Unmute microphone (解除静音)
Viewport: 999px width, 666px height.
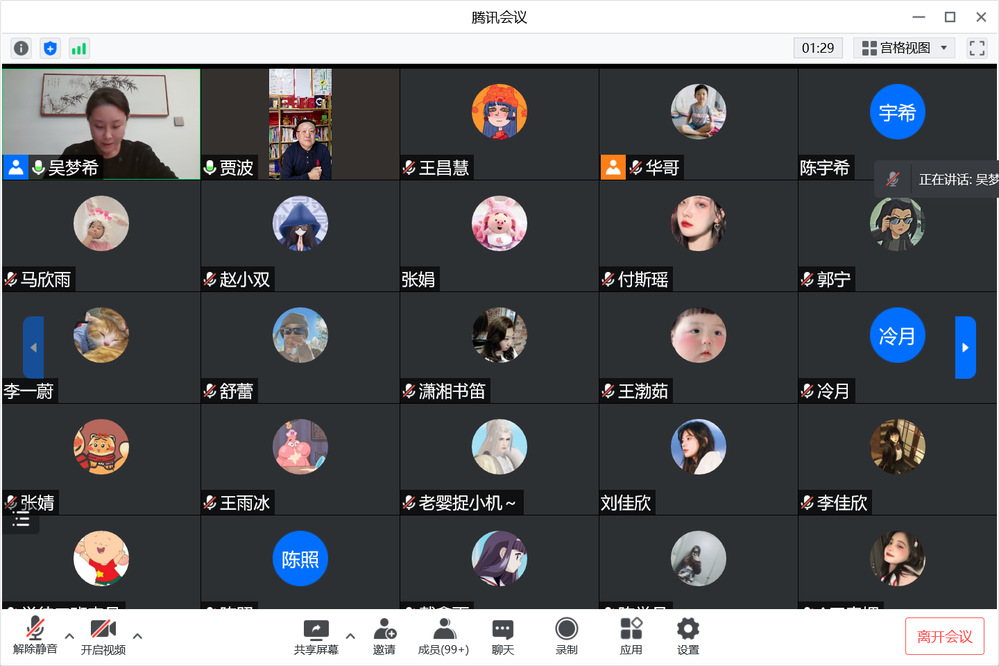click(35, 637)
